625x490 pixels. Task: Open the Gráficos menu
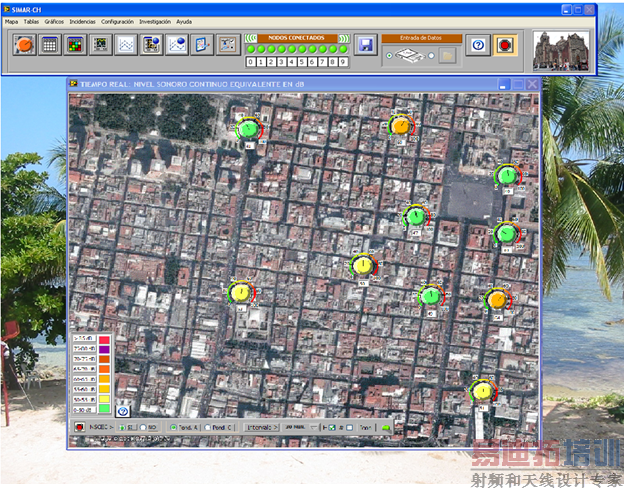click(x=54, y=21)
